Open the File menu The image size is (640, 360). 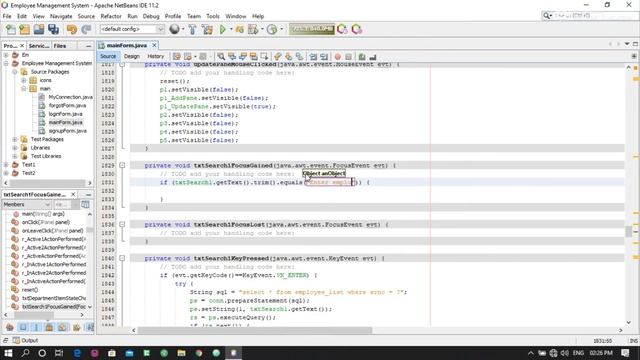7,16
